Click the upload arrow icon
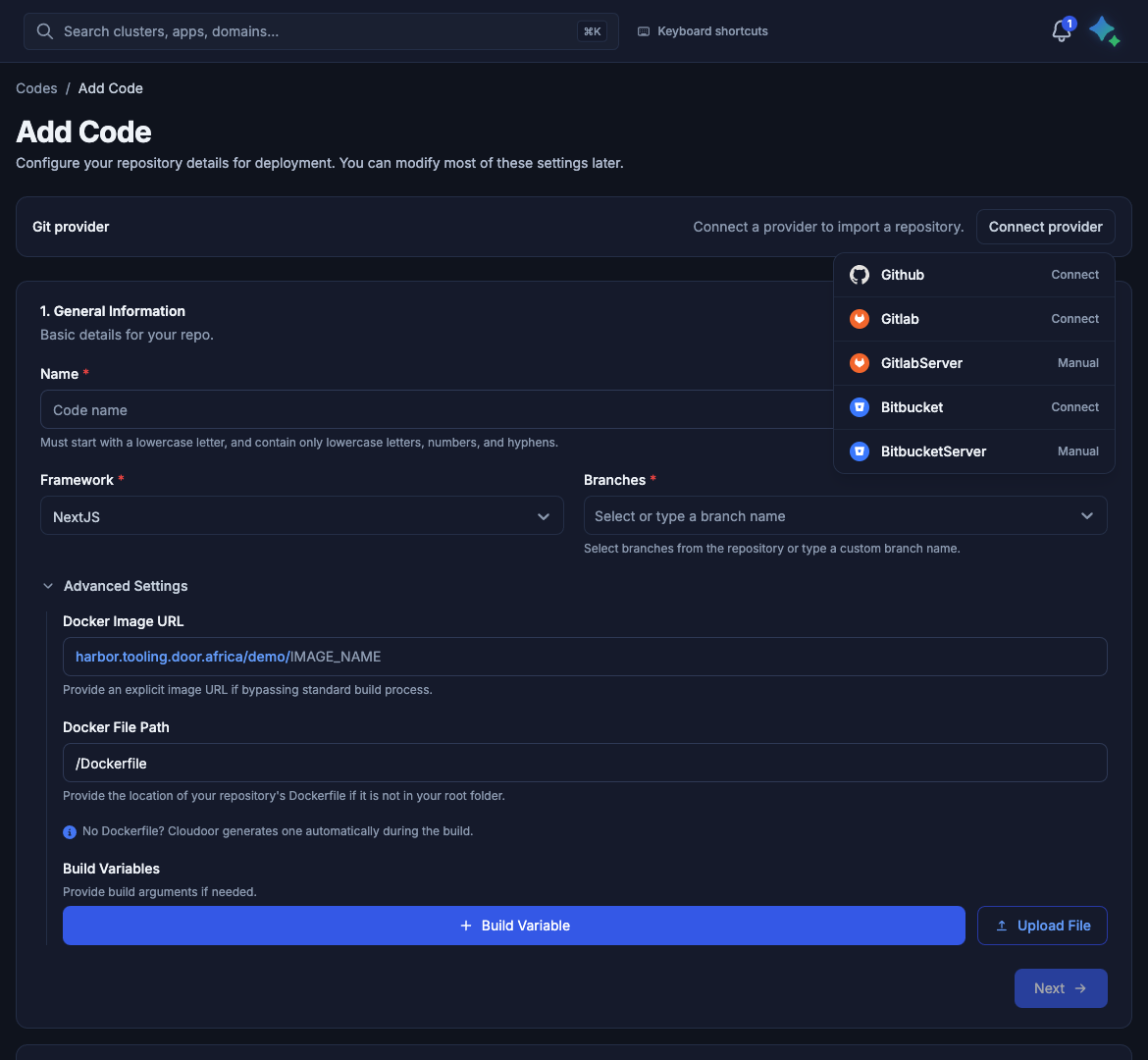 click(1002, 926)
